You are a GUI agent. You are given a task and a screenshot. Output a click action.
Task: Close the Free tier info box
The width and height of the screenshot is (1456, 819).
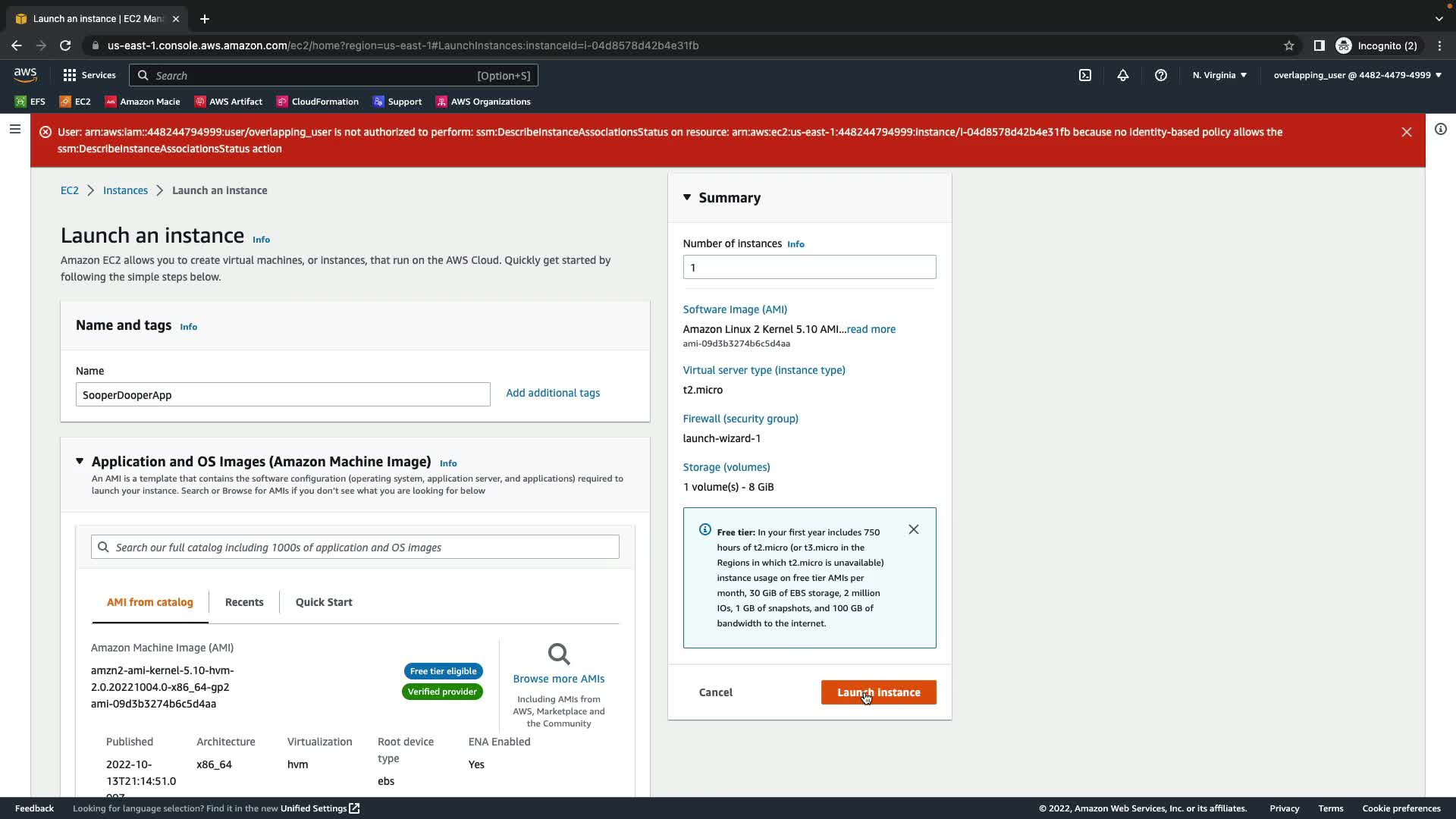tap(914, 529)
